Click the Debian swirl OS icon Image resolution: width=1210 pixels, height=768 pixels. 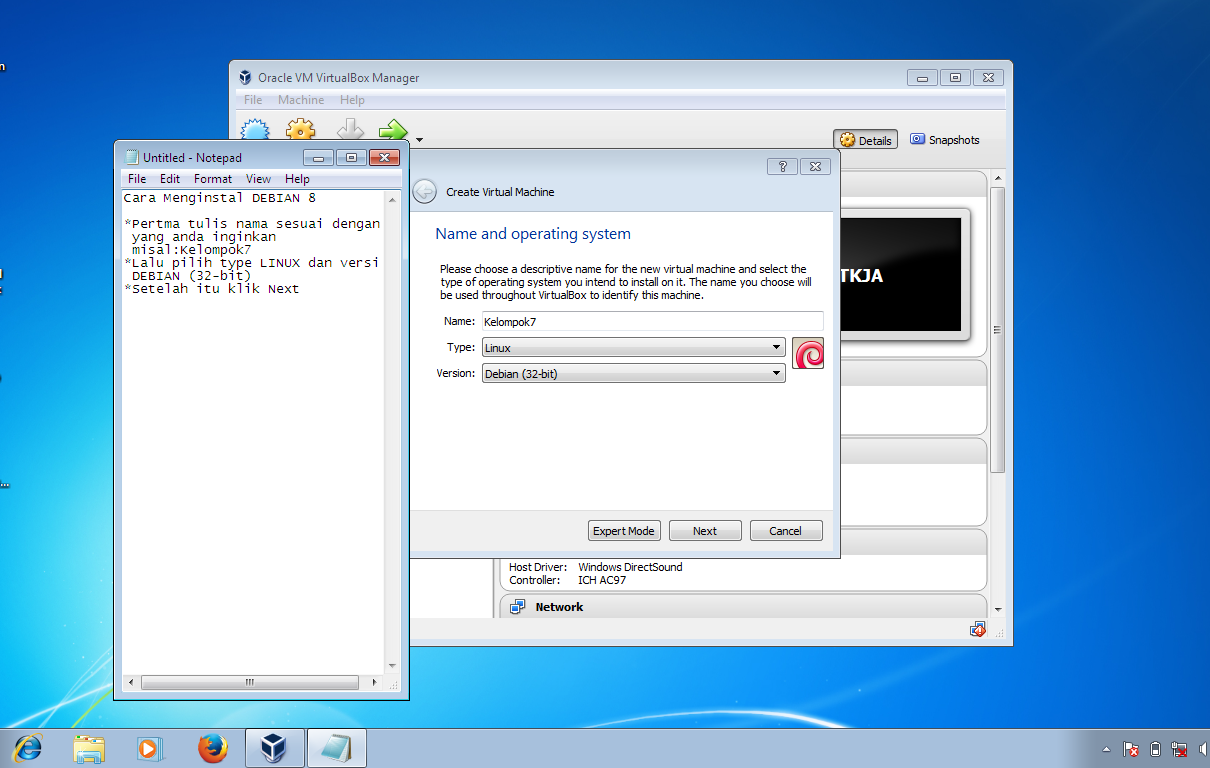click(x=808, y=353)
